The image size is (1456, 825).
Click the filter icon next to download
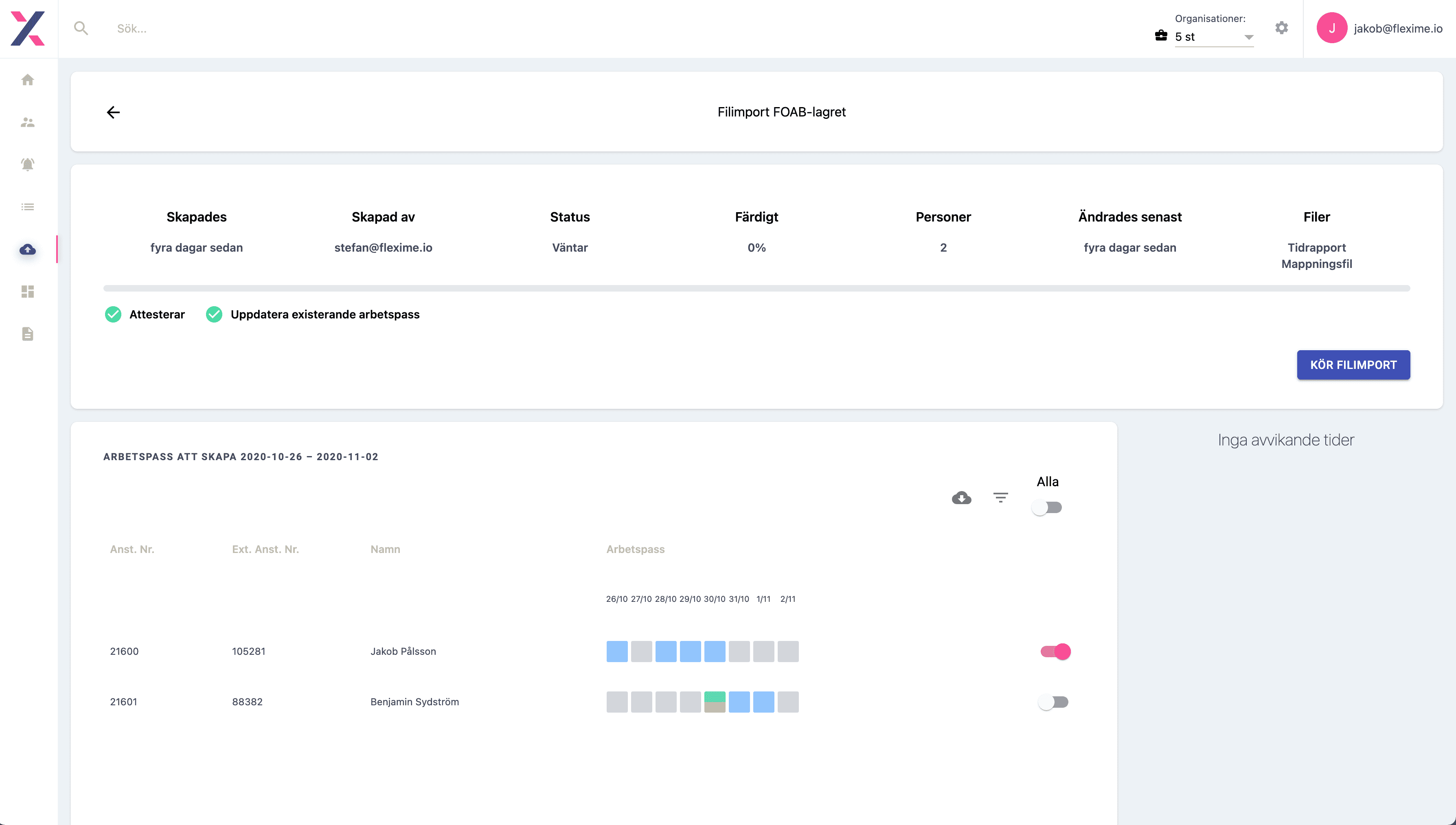coord(1000,498)
